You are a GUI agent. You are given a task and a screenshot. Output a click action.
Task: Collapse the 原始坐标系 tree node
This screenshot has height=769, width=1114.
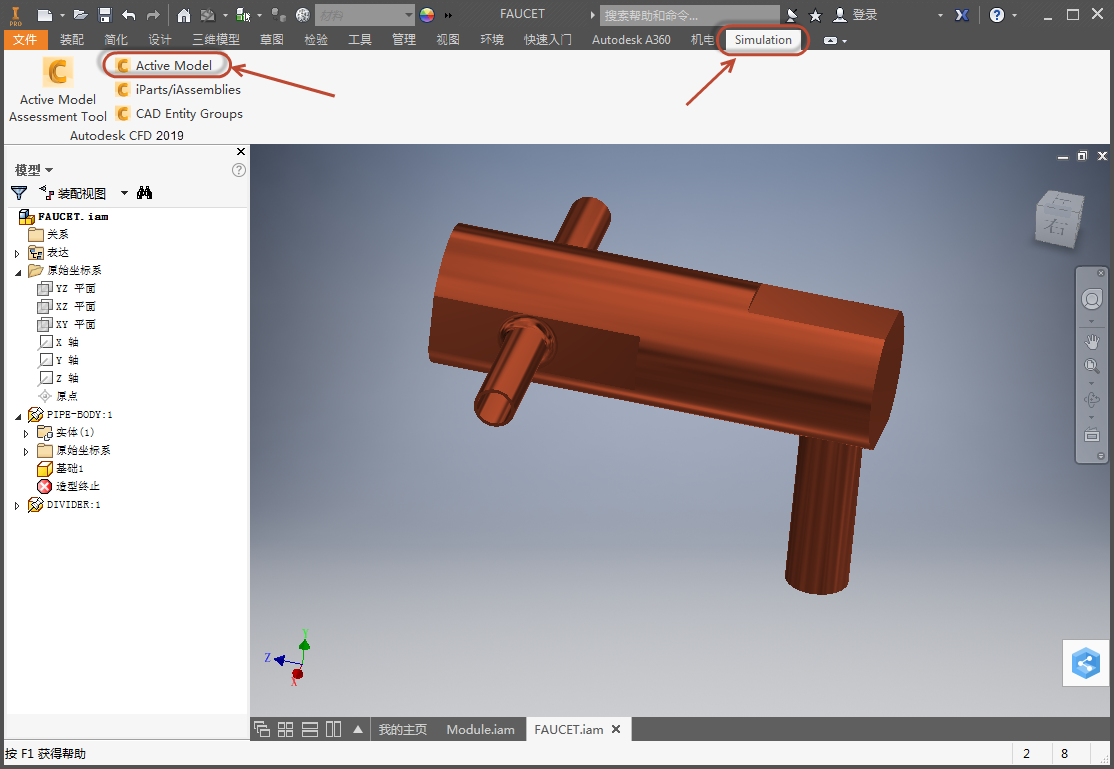pos(18,271)
